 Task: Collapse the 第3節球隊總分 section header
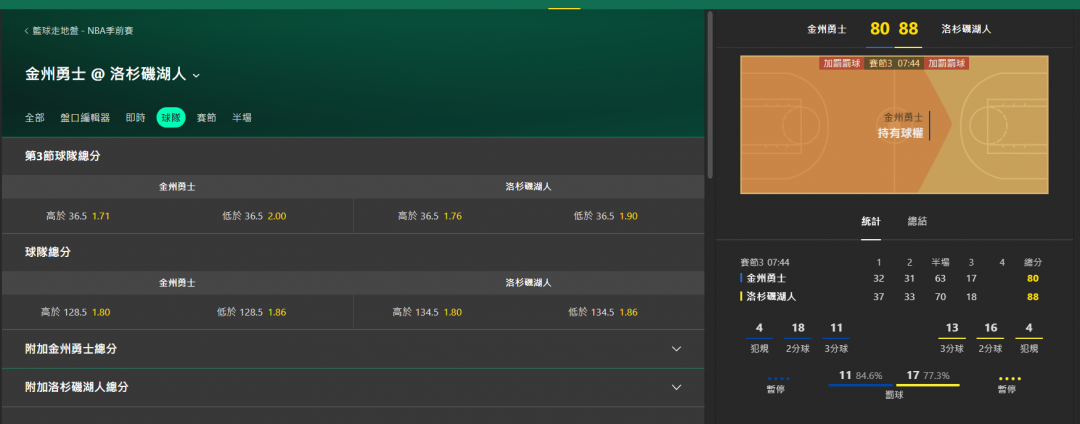tap(353, 156)
